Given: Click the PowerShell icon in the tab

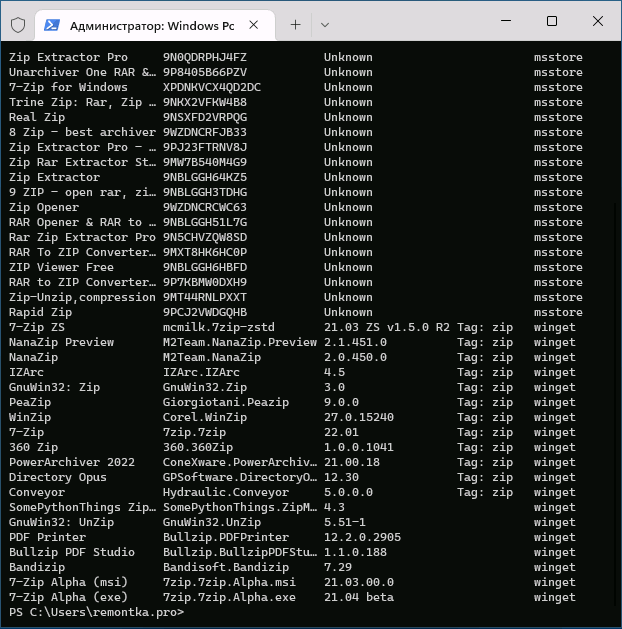Looking at the screenshot, I should pos(51,23).
